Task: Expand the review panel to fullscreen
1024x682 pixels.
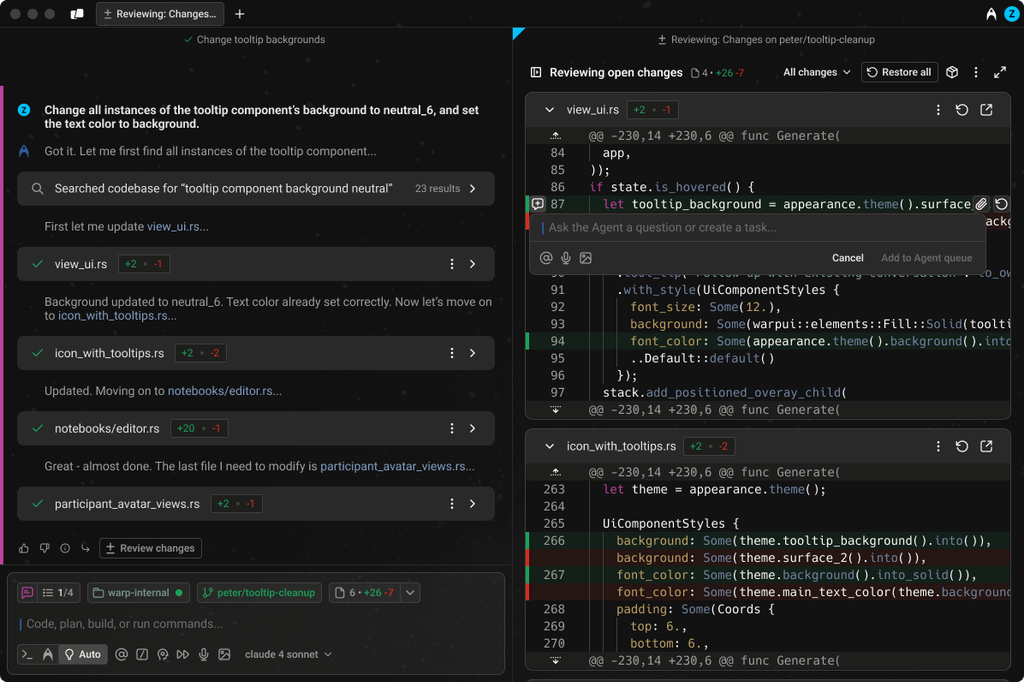Action: 999,72
